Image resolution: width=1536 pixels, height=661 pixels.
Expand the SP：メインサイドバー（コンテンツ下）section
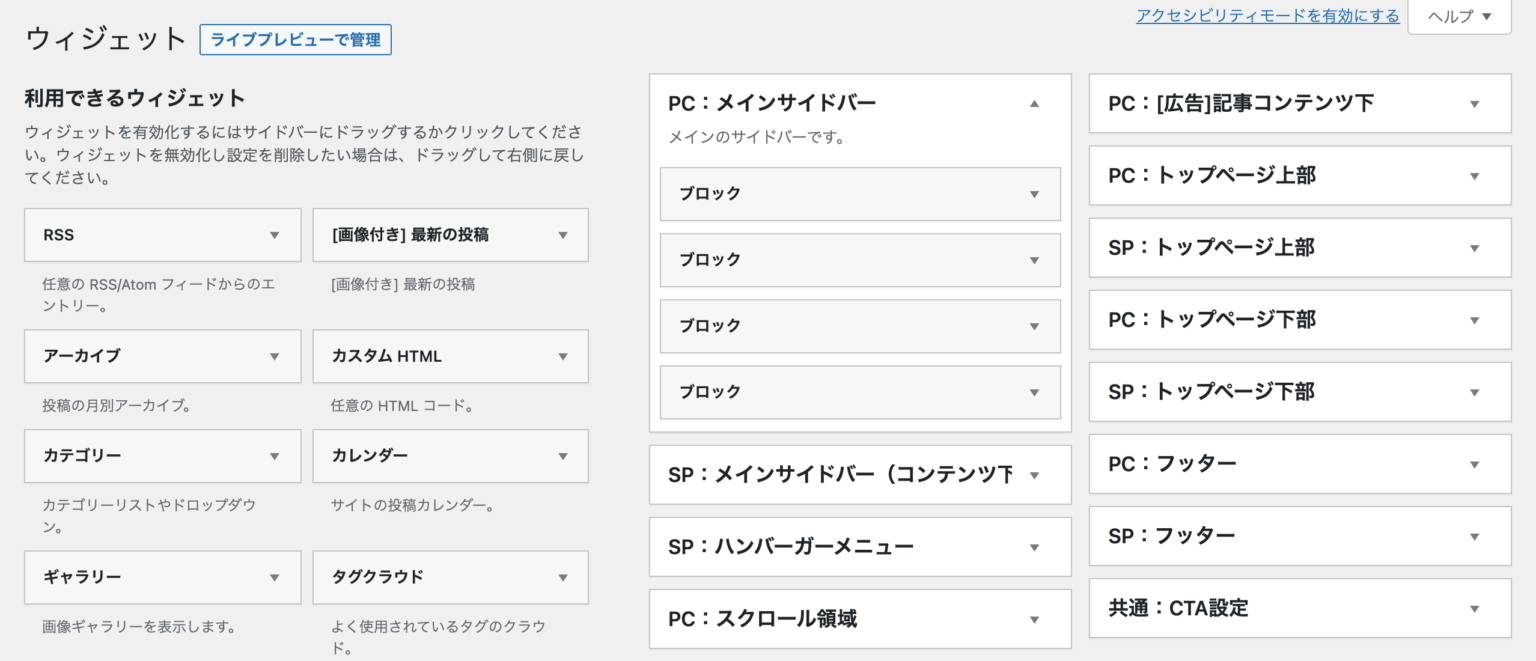pos(1034,474)
